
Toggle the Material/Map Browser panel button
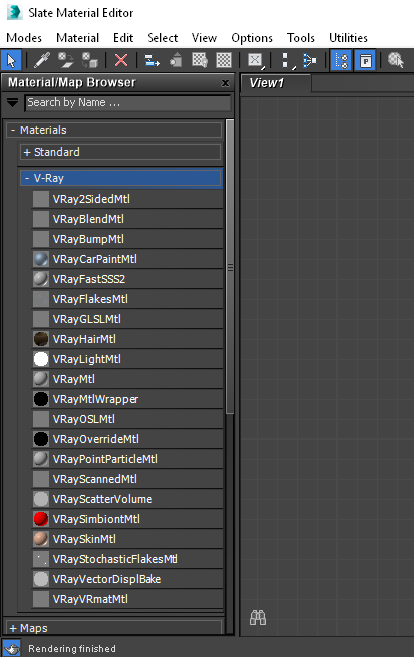click(341, 60)
